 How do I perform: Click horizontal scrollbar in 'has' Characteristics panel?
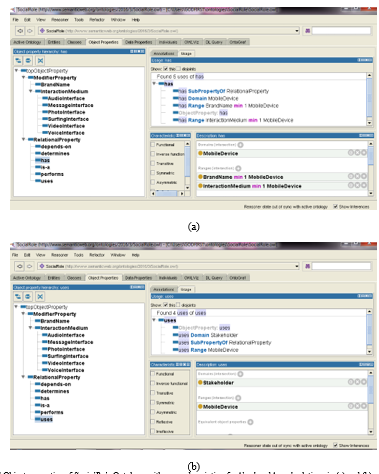tap(168, 193)
